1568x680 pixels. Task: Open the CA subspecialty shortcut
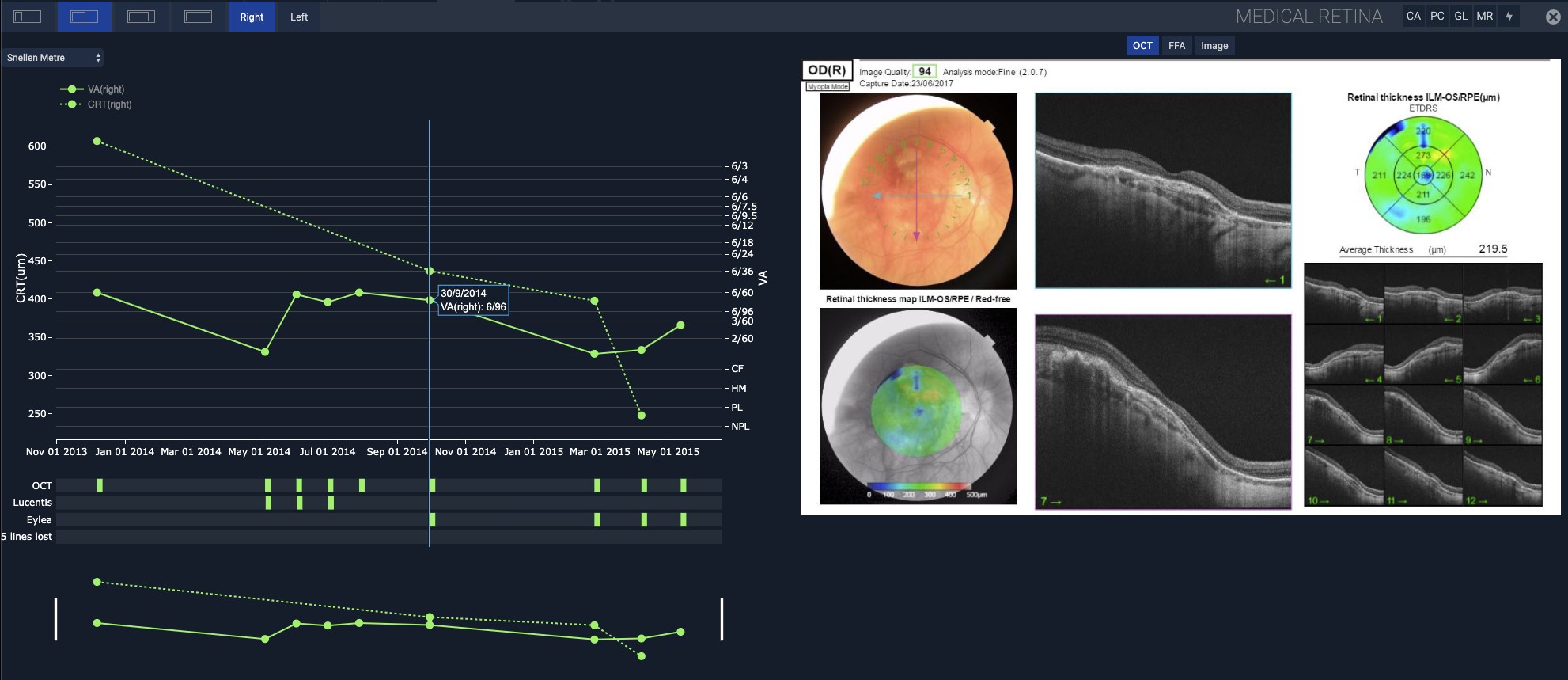(x=1414, y=17)
